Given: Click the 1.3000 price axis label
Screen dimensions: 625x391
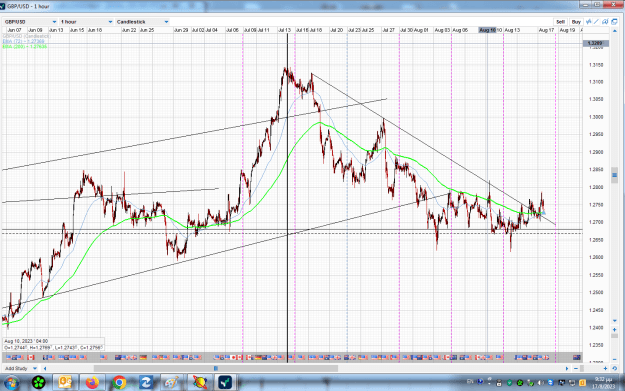Looking at the screenshot, I should point(596,117).
